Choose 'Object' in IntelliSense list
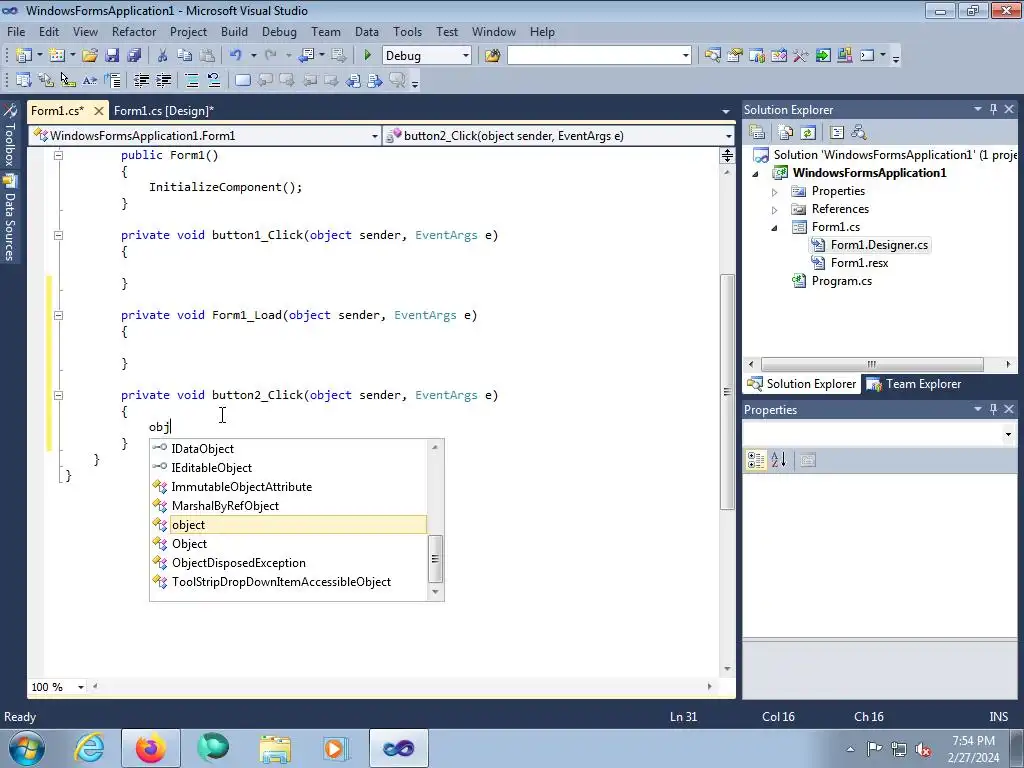Viewport: 1024px width, 768px height. (x=189, y=543)
